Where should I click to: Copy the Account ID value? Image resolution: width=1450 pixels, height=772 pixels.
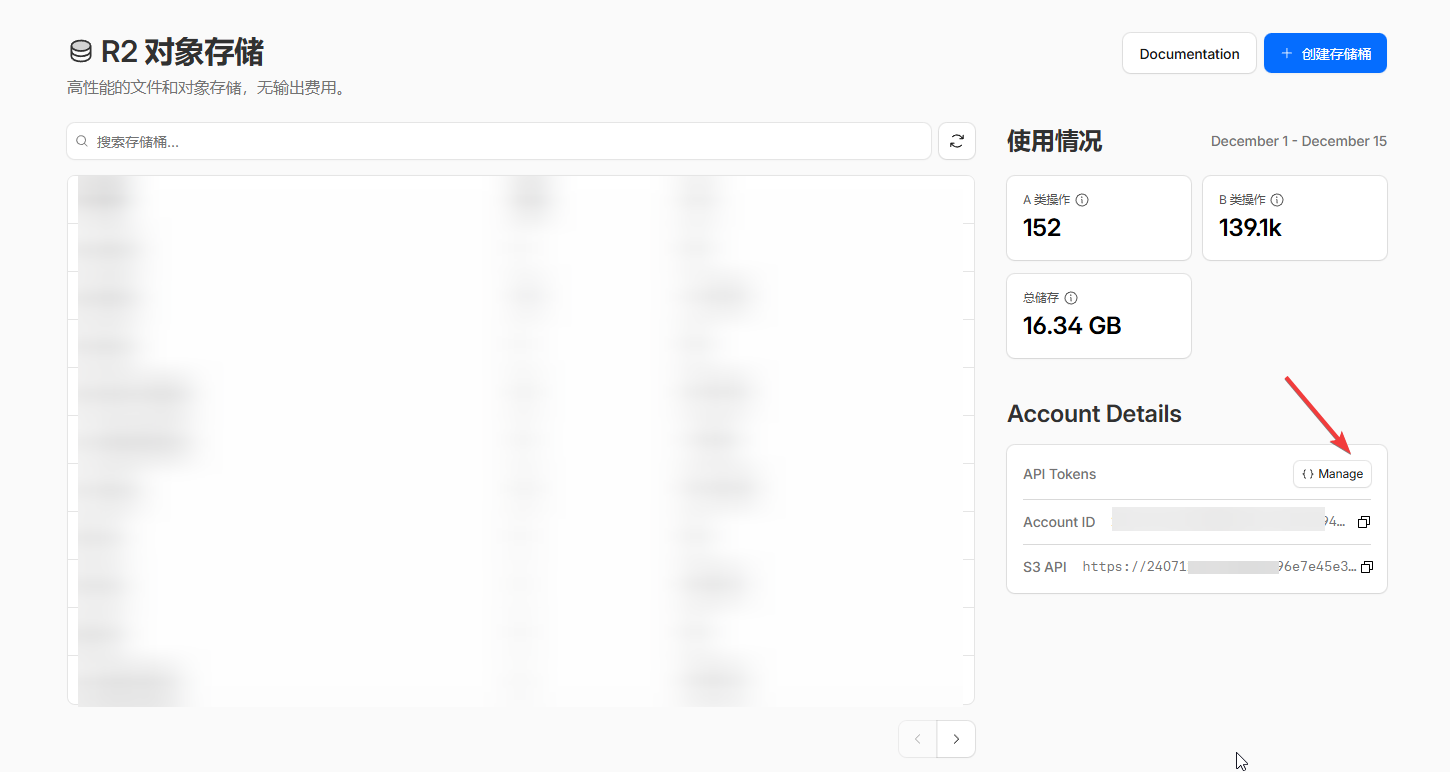tap(1364, 522)
